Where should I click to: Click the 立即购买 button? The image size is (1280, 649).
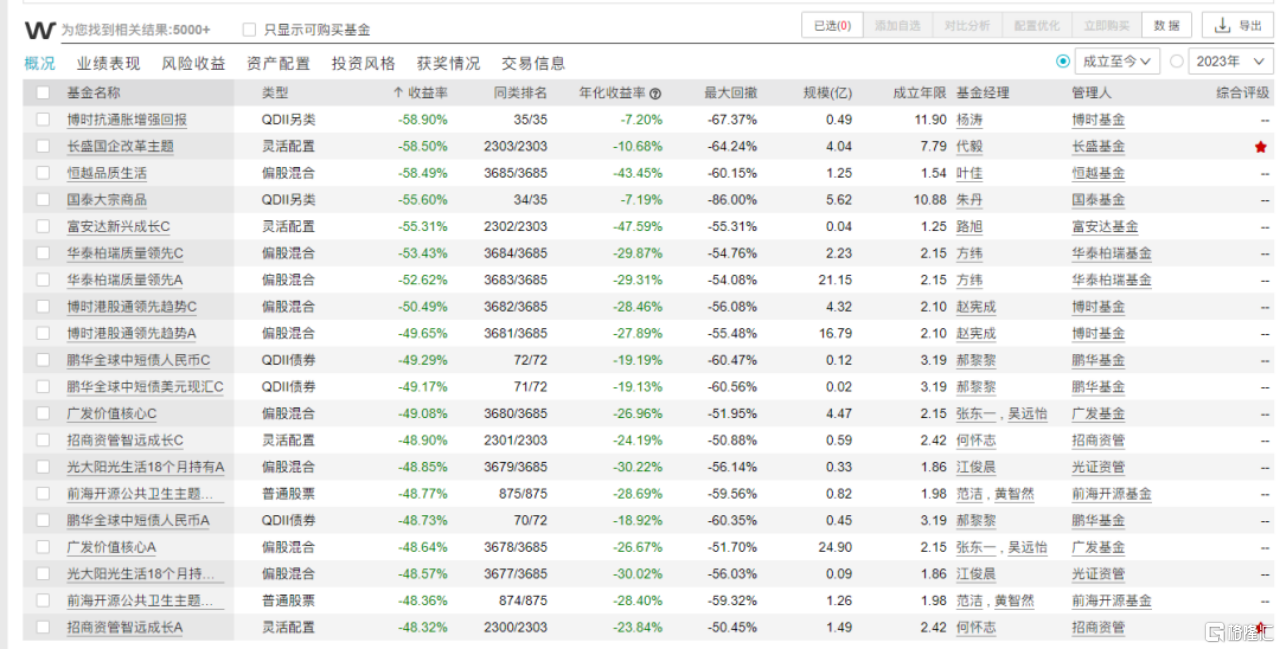[1107, 26]
